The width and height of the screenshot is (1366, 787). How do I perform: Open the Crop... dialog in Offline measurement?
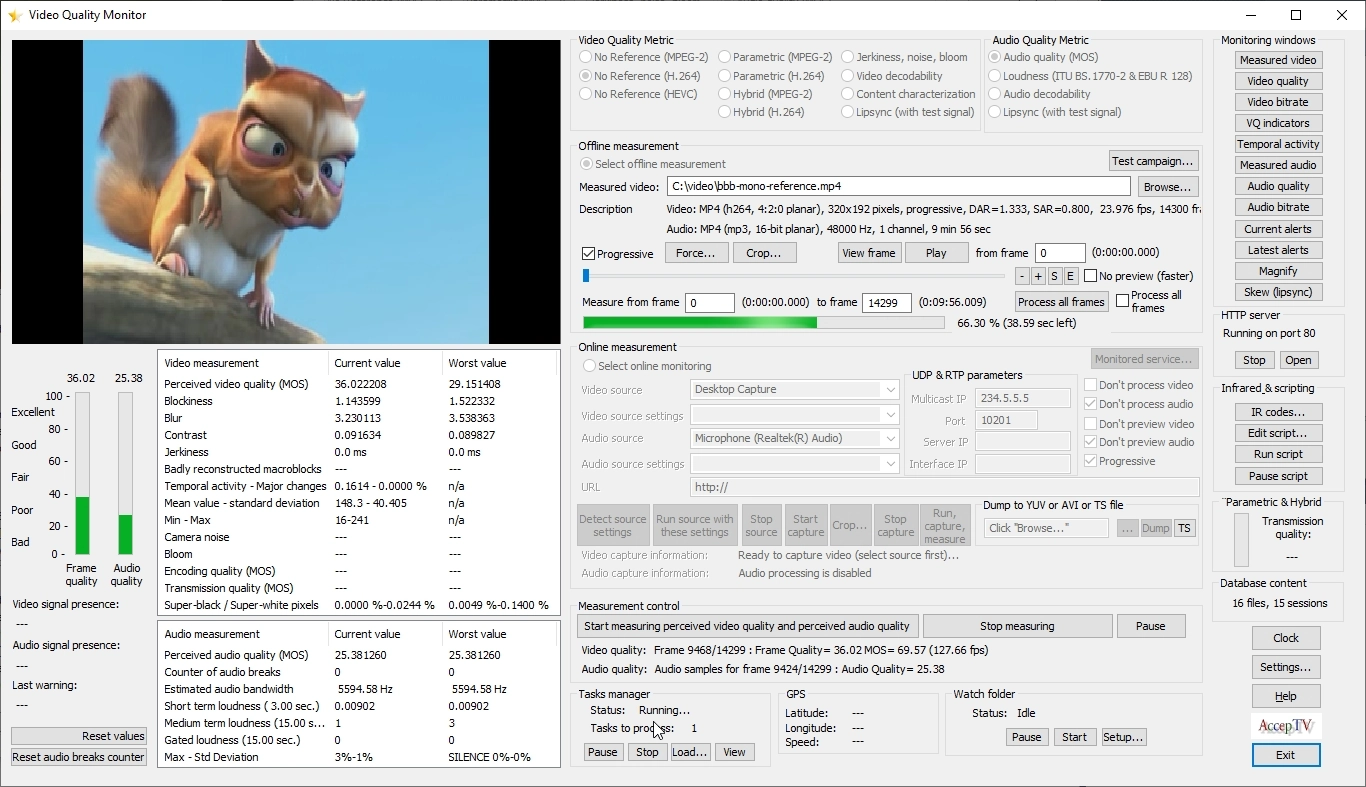[764, 253]
